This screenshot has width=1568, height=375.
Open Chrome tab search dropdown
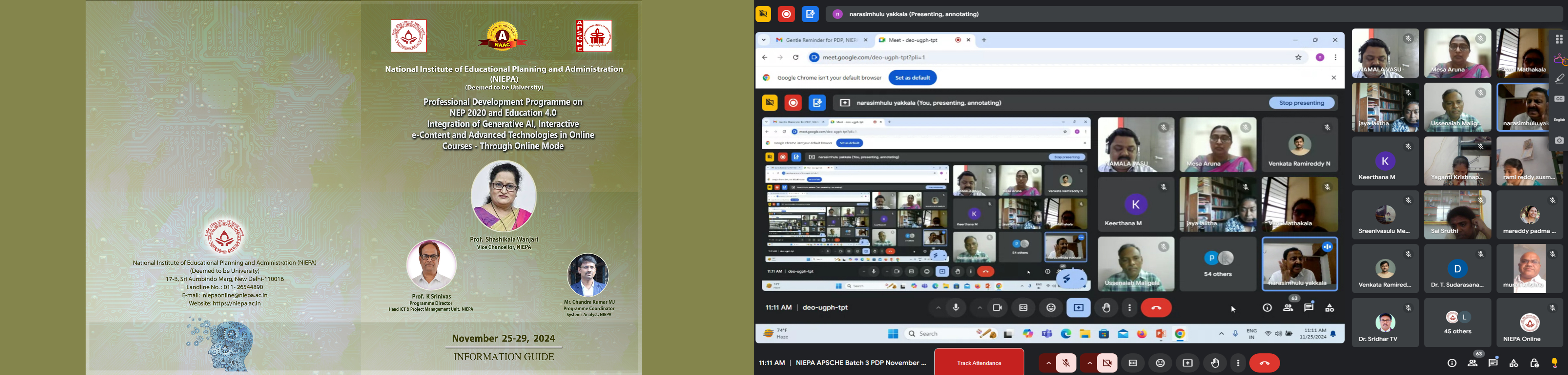click(x=763, y=40)
